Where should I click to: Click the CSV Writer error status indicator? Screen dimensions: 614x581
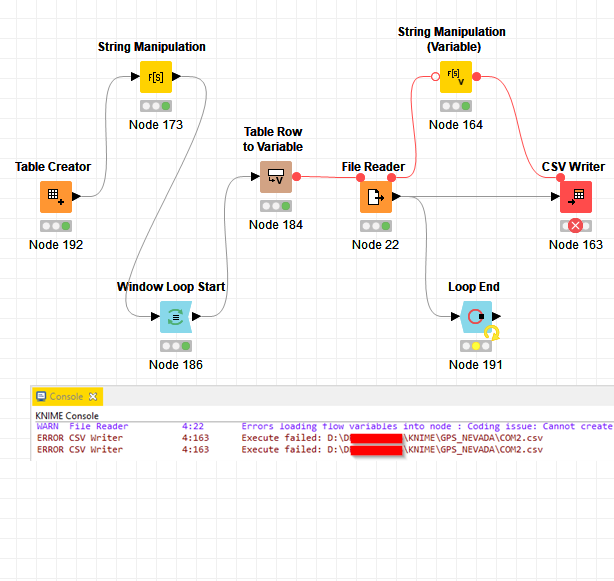click(575, 226)
